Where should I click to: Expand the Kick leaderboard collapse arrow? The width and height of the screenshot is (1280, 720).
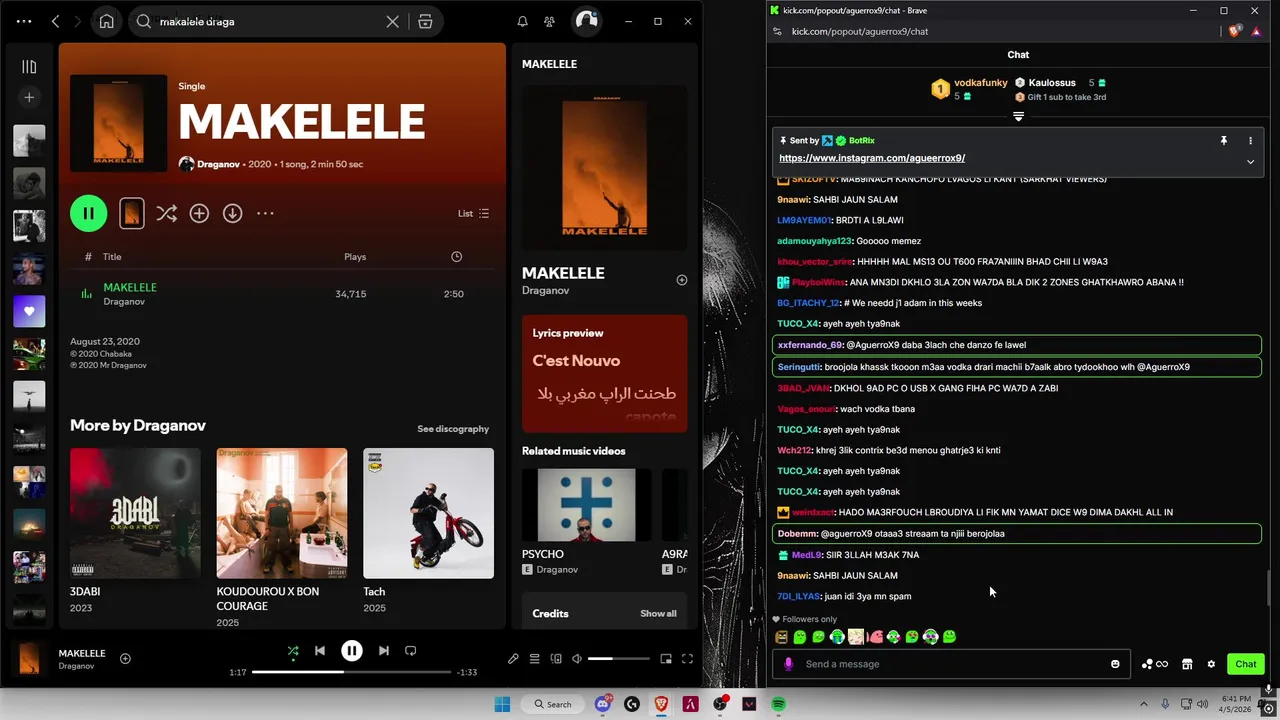pyautogui.click(x=1018, y=117)
